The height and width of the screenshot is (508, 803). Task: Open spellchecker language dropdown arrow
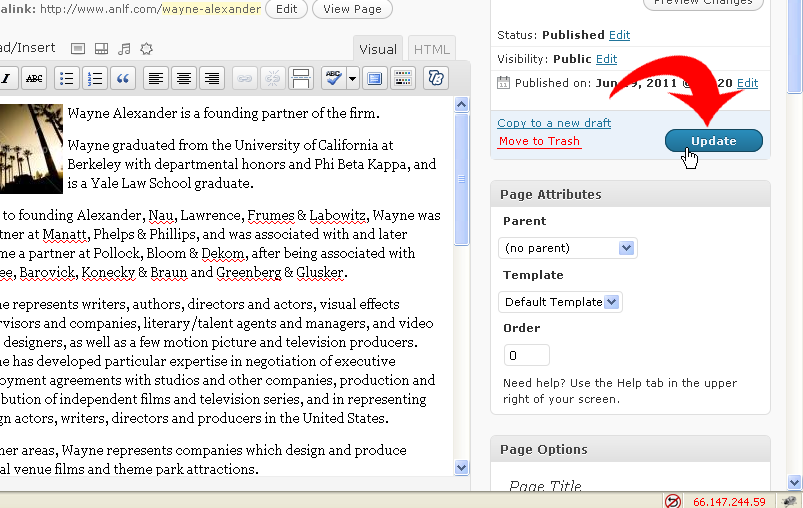(x=352, y=78)
